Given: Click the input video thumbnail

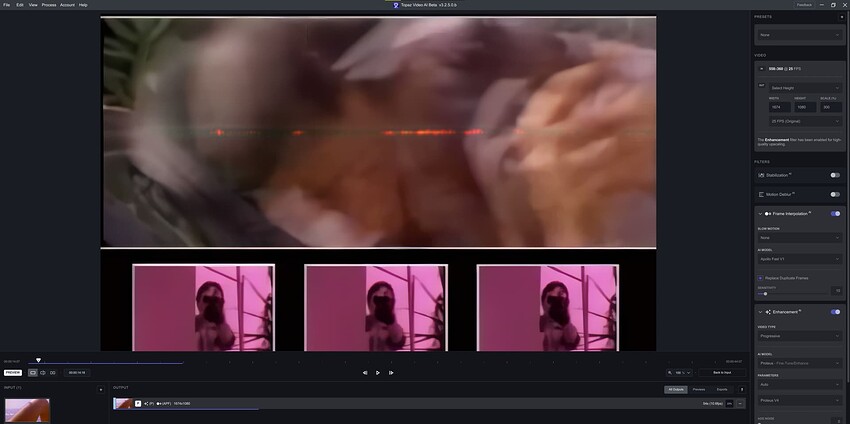Looking at the screenshot, I should coord(27,410).
